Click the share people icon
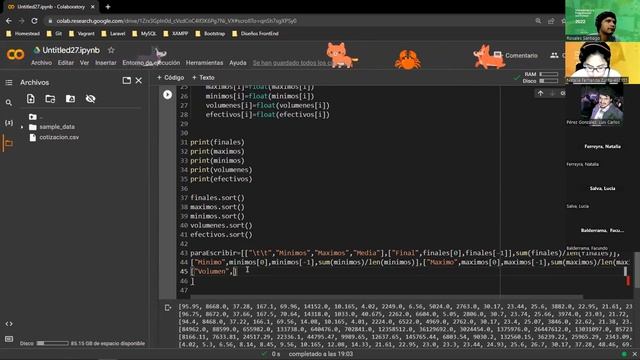This screenshot has height=360, width=640. tap(554, 56)
